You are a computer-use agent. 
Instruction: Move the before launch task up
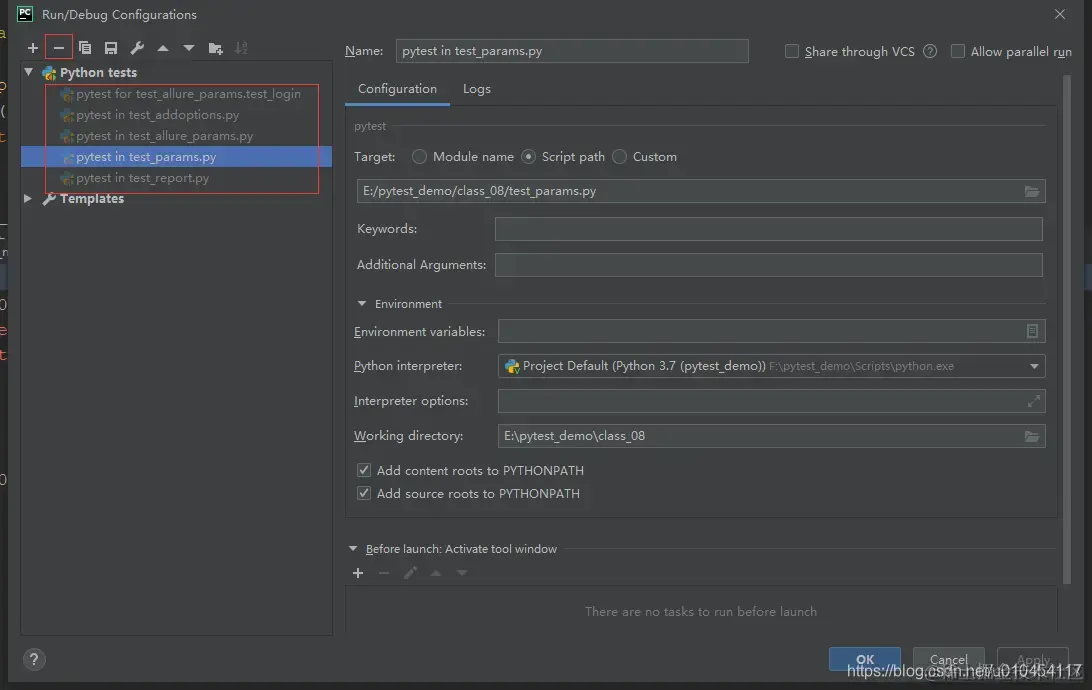point(436,573)
